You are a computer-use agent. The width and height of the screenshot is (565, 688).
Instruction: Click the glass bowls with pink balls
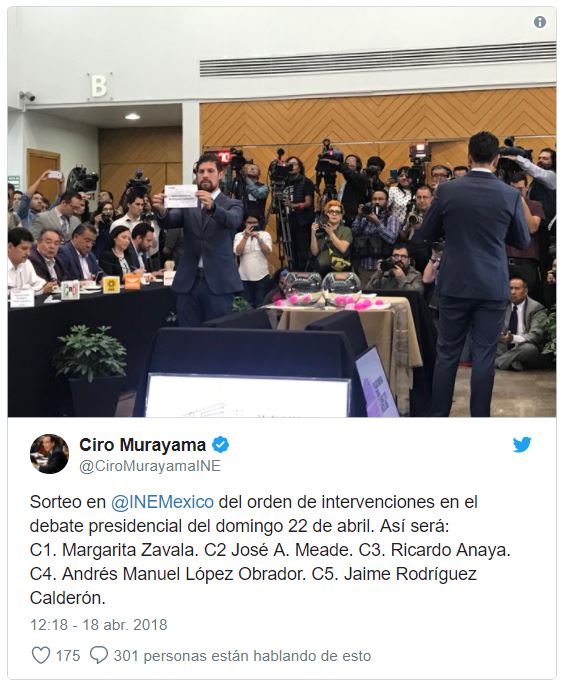tap(324, 287)
